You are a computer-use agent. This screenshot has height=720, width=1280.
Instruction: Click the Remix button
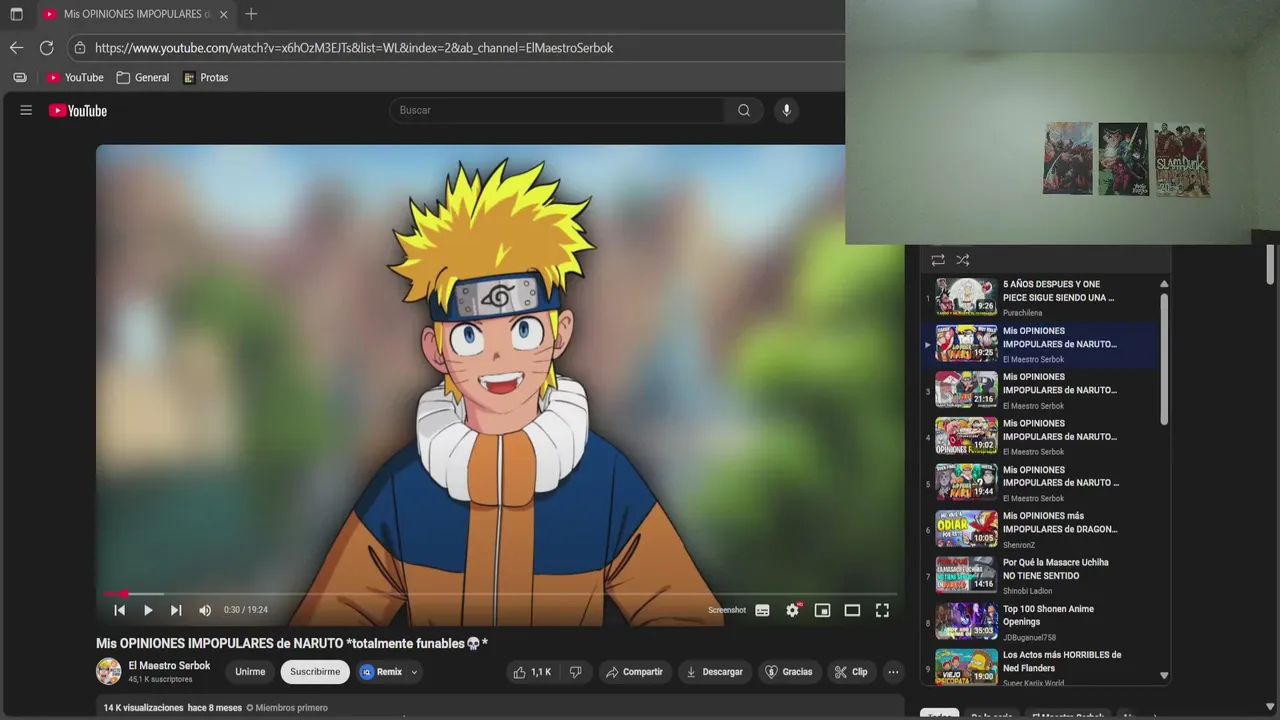(x=381, y=672)
